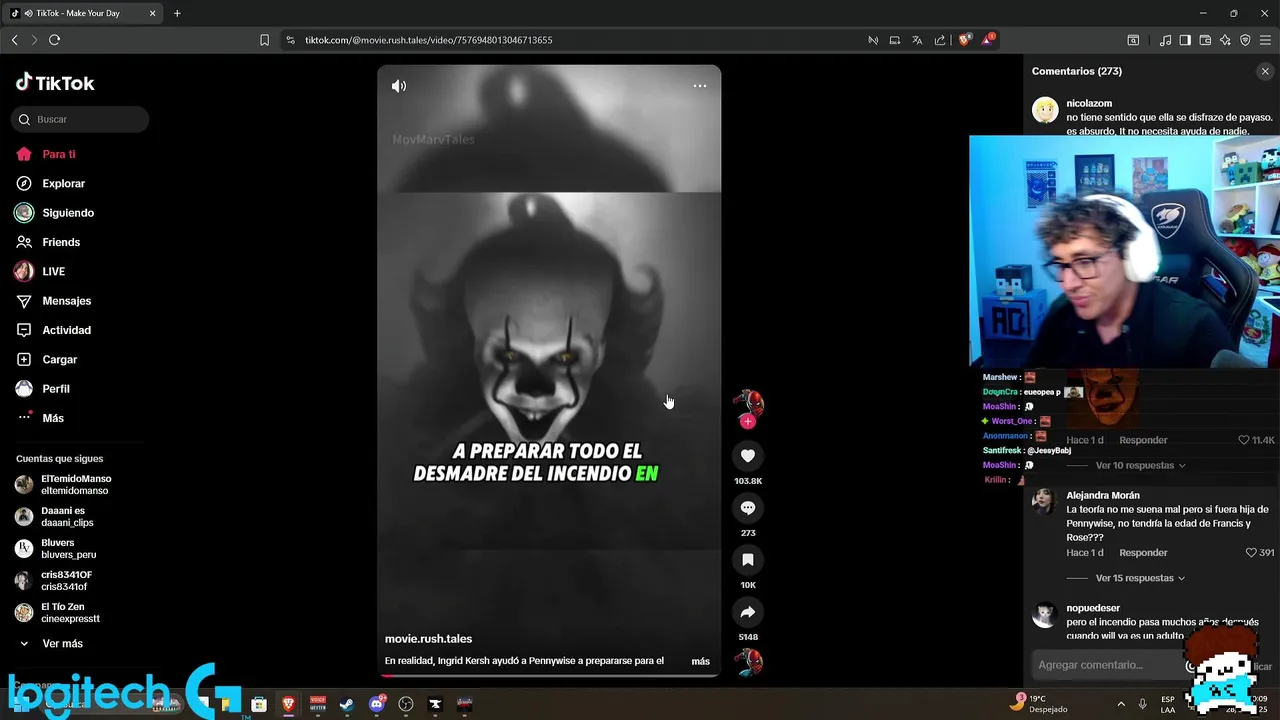Like the comment with 11.4K likes
Image resolution: width=1280 pixels, height=720 pixels.
pos(1244,440)
